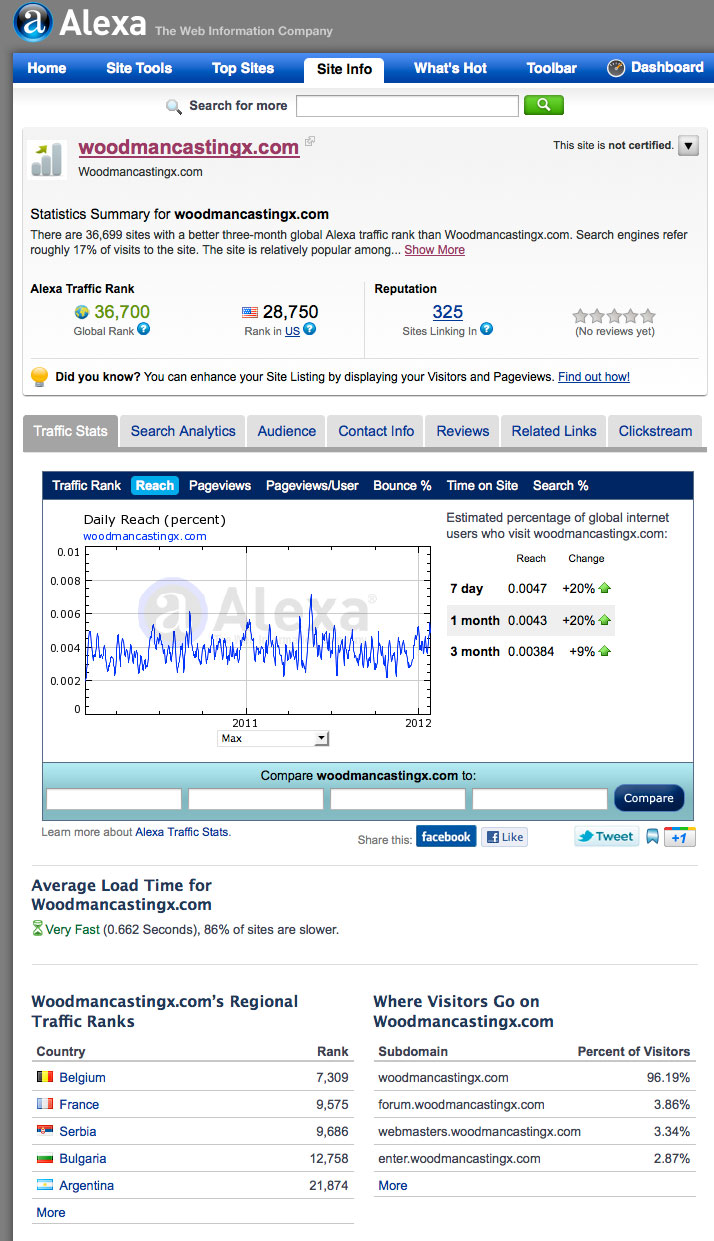Image resolution: width=714 pixels, height=1241 pixels.
Task: Select the Traffic Rank chart metric
Action: [86, 485]
